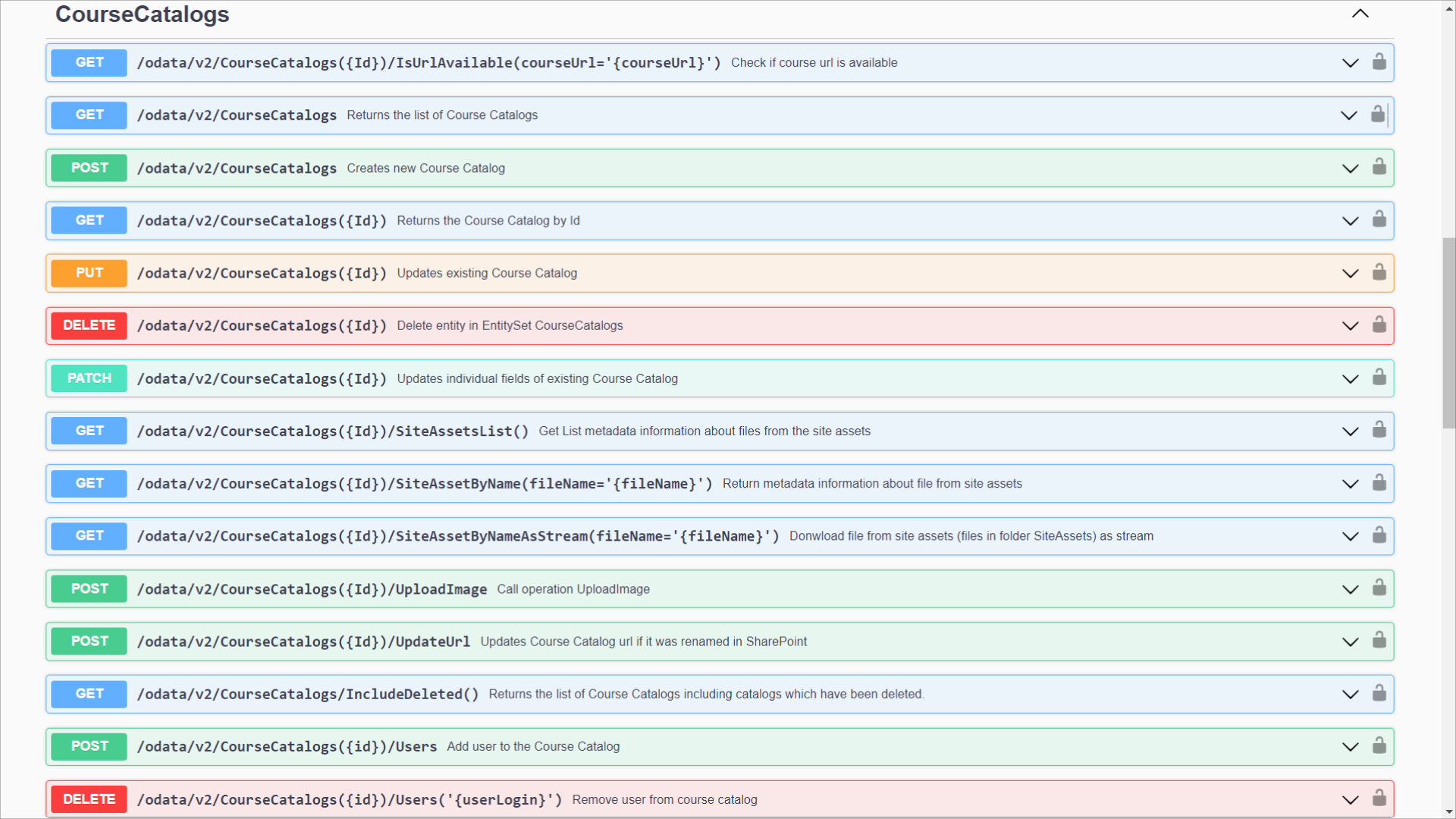Viewport: 1456px width, 819px height.
Task: Click lock icon on SiteAssetsList endpoint
Action: click(x=1379, y=430)
